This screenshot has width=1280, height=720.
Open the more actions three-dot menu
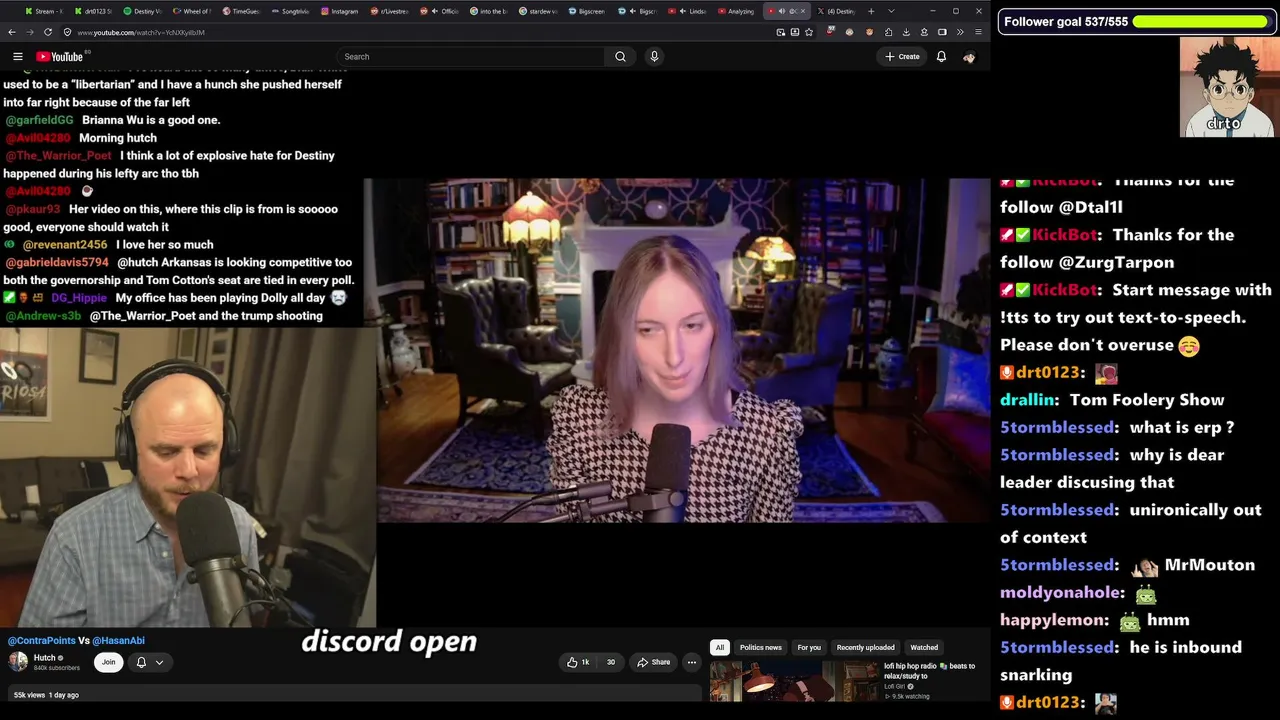(691, 662)
